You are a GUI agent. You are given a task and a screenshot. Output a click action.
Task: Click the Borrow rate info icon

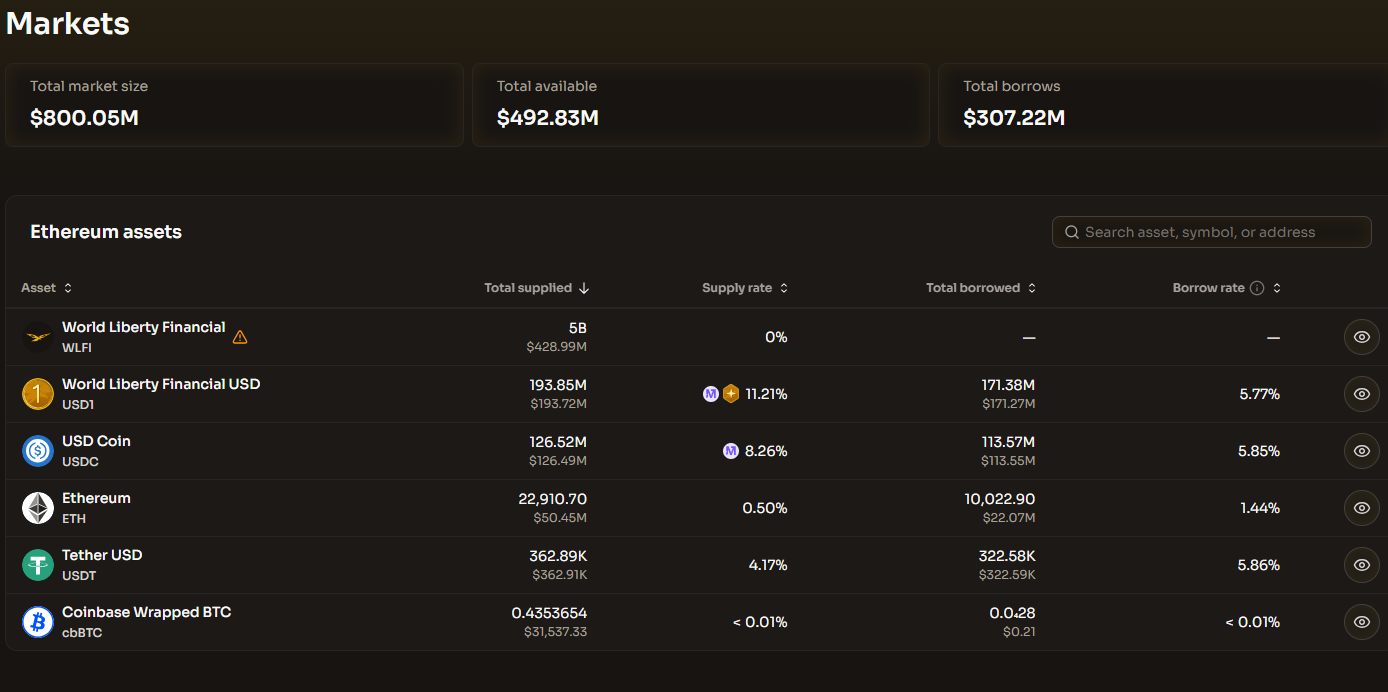pos(1257,288)
